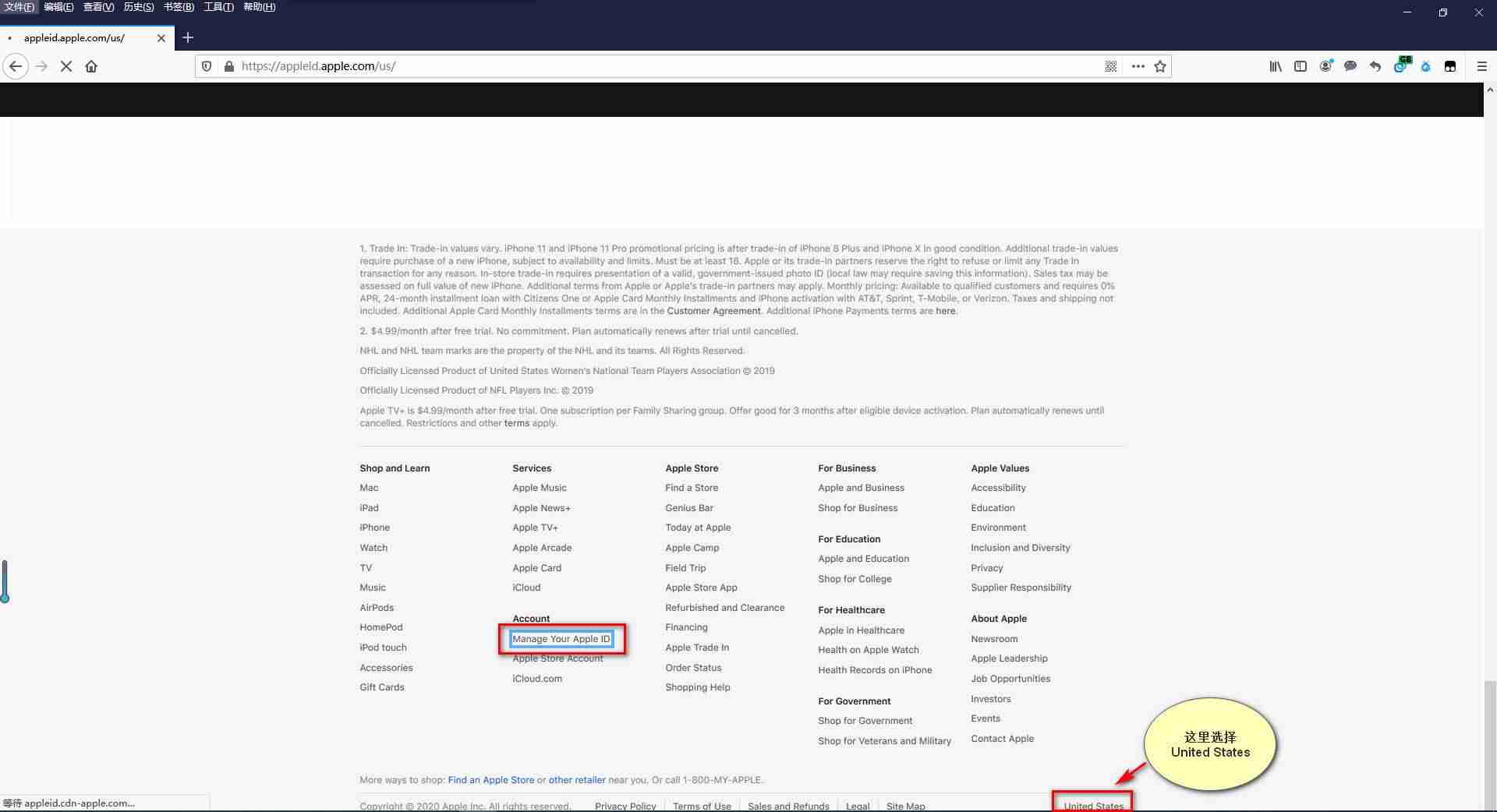Open the Site Map footer link
The width and height of the screenshot is (1497, 812).
tap(905, 807)
